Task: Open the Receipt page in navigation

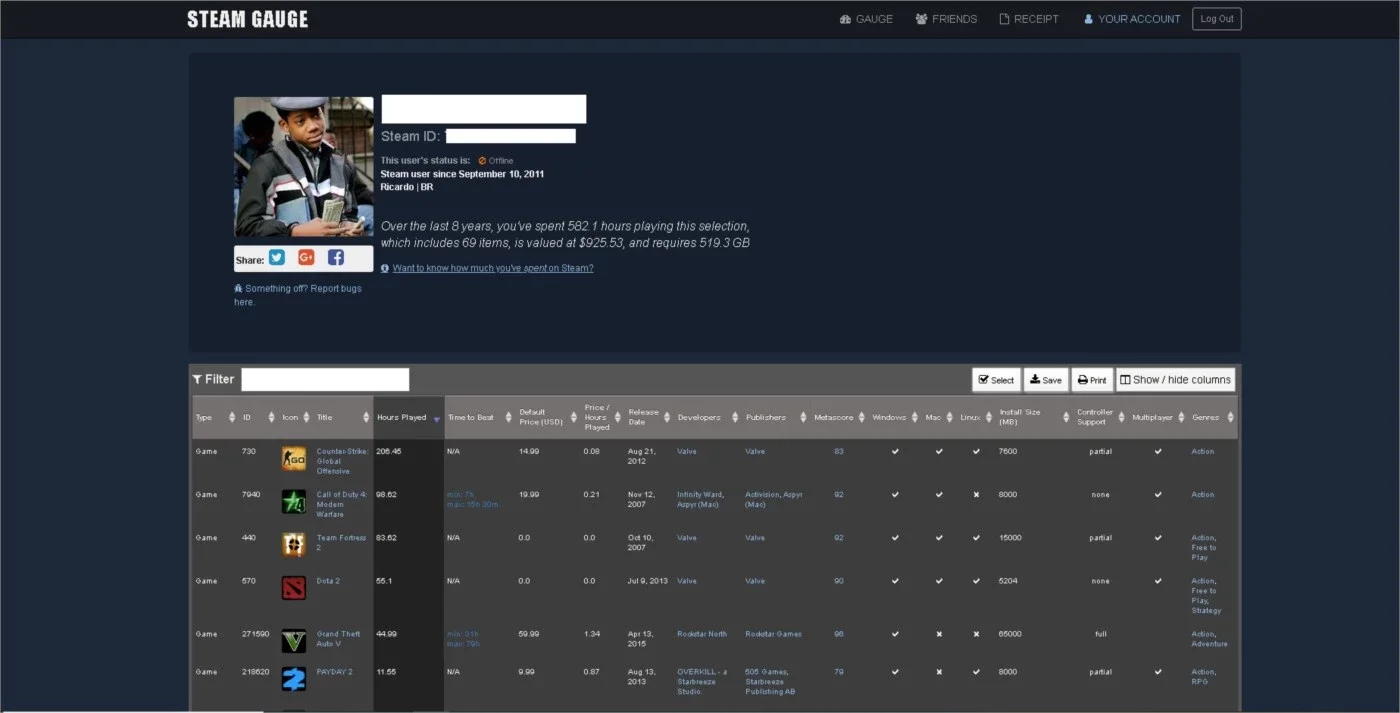Action: [1029, 19]
